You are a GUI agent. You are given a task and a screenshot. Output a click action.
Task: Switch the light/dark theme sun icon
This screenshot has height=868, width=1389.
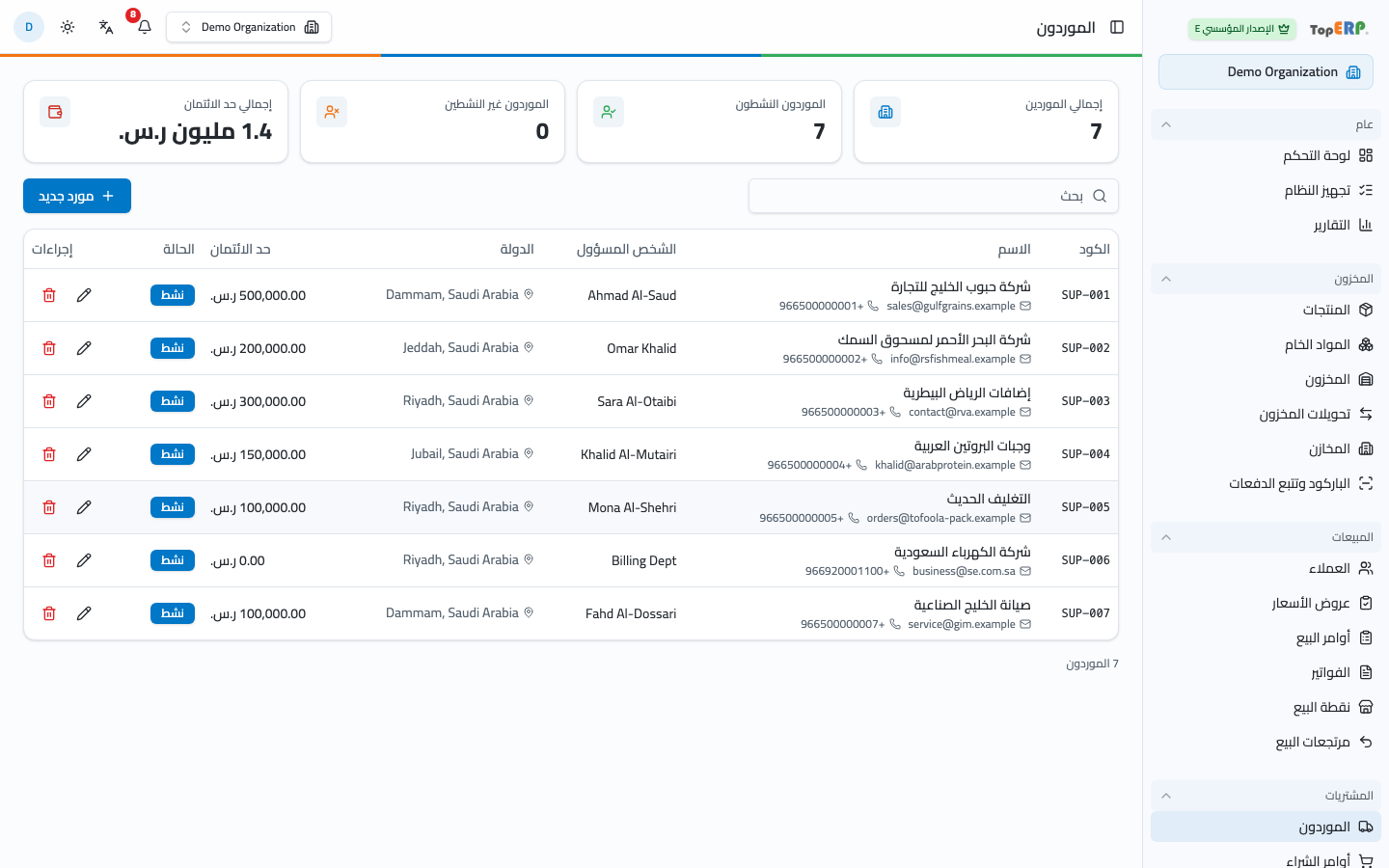point(68,27)
